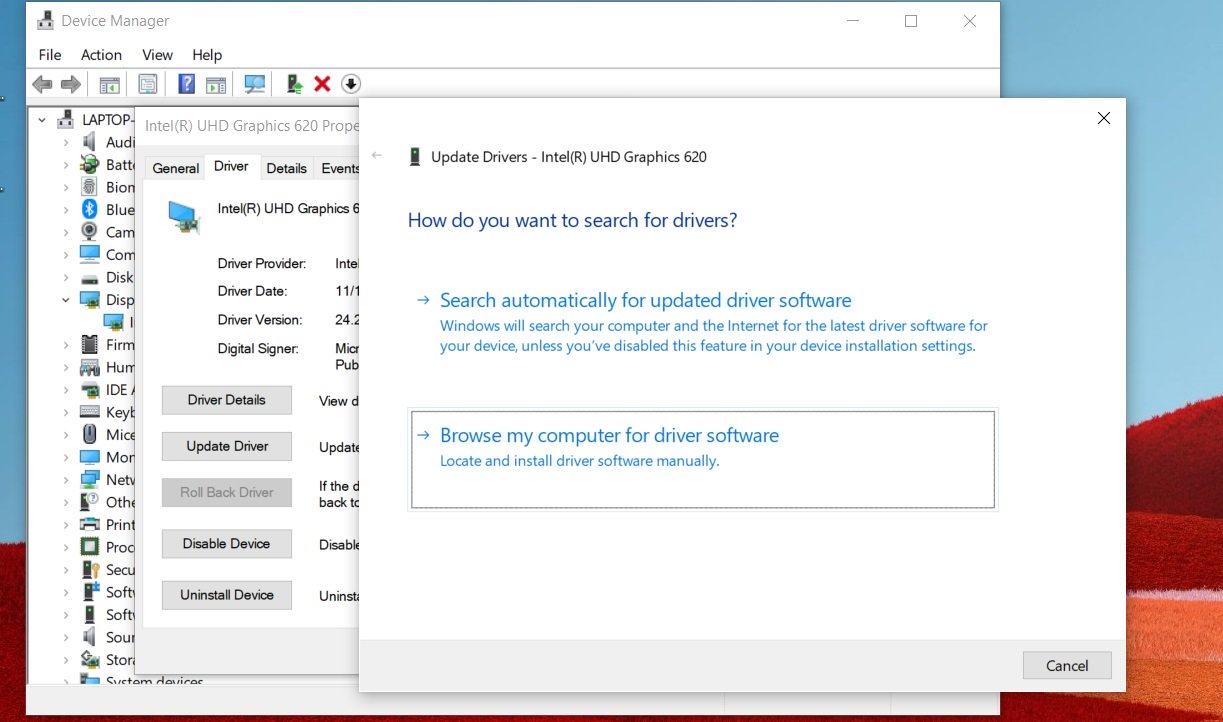Open Help using the blue question mark icon
This screenshot has width=1223, height=722.
[186, 84]
